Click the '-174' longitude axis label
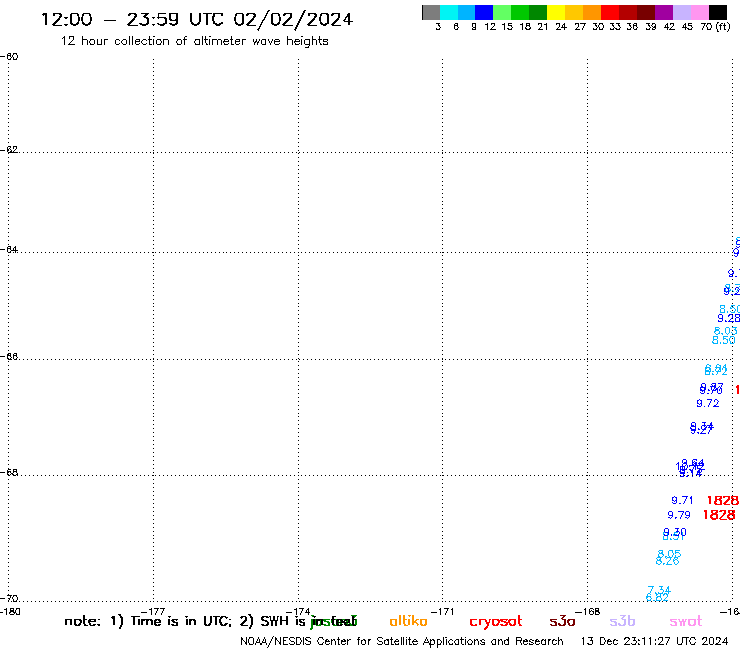 click(298, 612)
